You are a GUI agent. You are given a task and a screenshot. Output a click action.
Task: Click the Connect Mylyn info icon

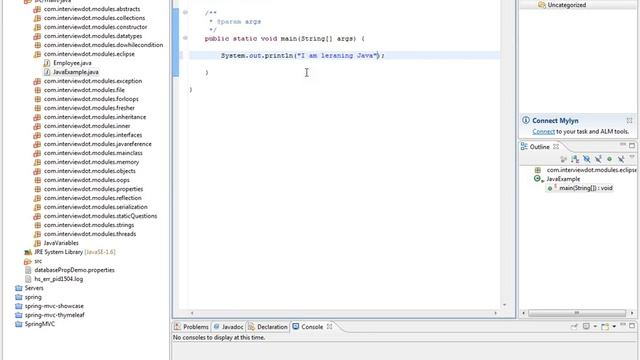[526, 120]
